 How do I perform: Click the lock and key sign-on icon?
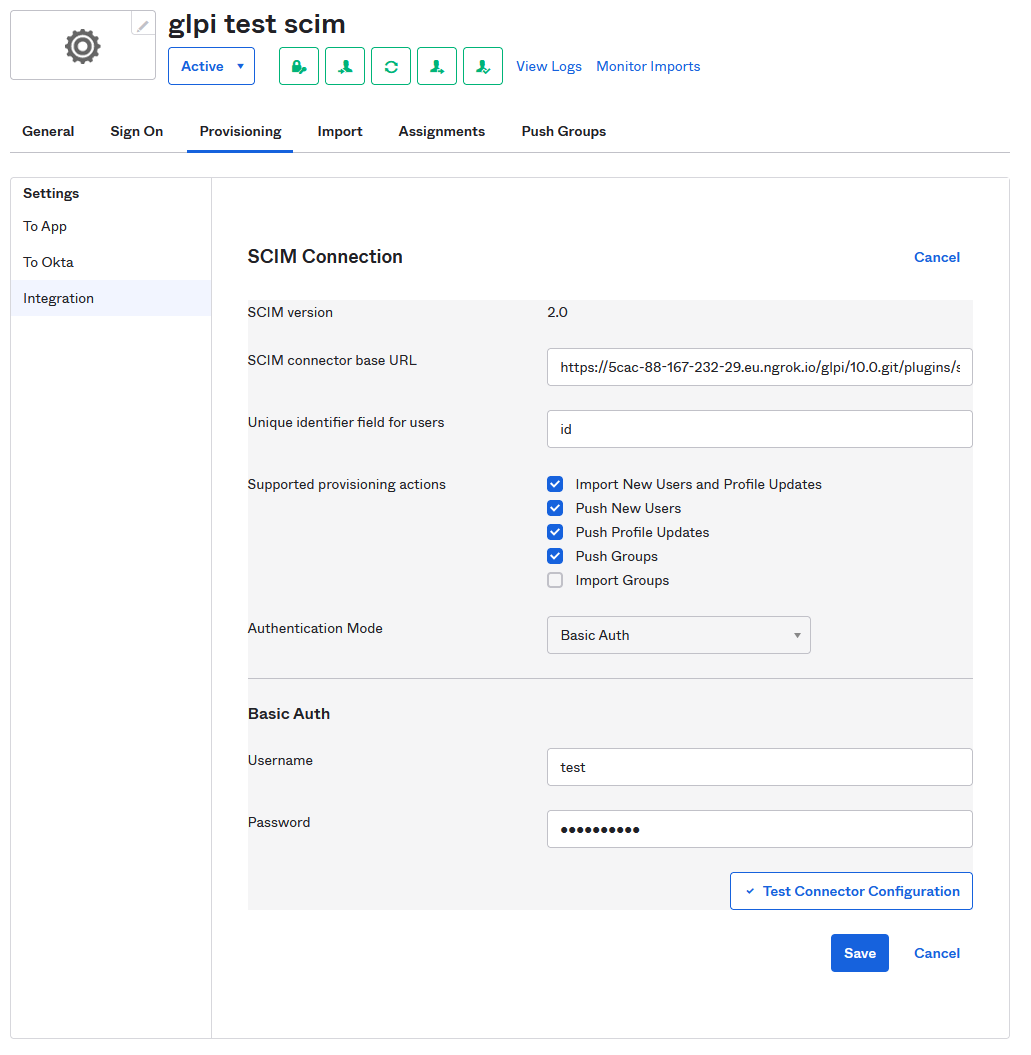pos(299,66)
